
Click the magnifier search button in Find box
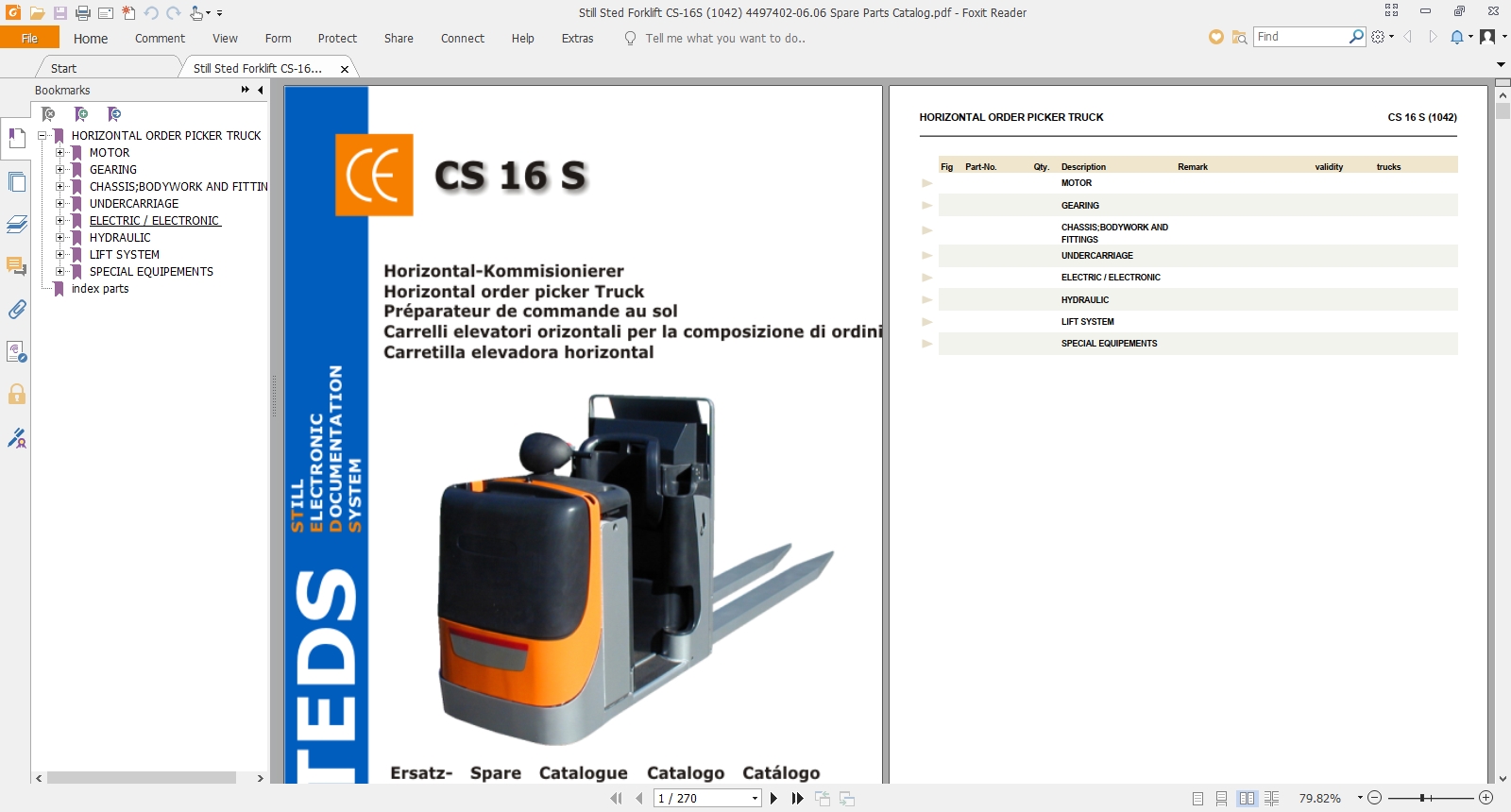tap(1357, 37)
